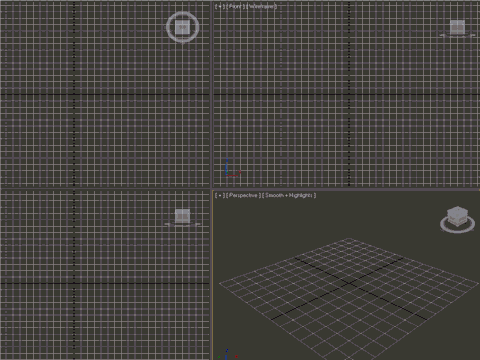The width and height of the screenshot is (480, 360).
Task: Open the [+] menu of Front viewport
Action: [220, 6]
